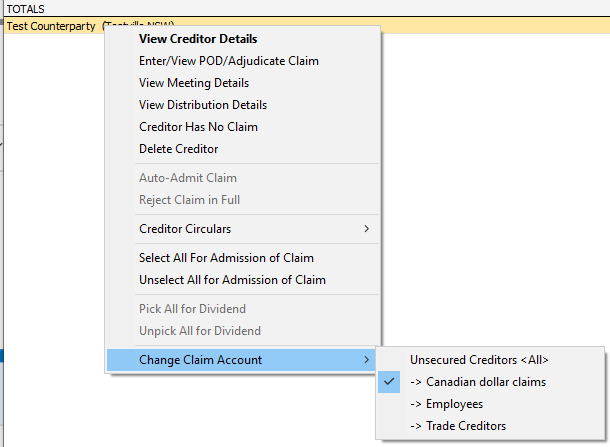Switch claim account to Employees
The image size is (610, 447).
tap(446, 404)
